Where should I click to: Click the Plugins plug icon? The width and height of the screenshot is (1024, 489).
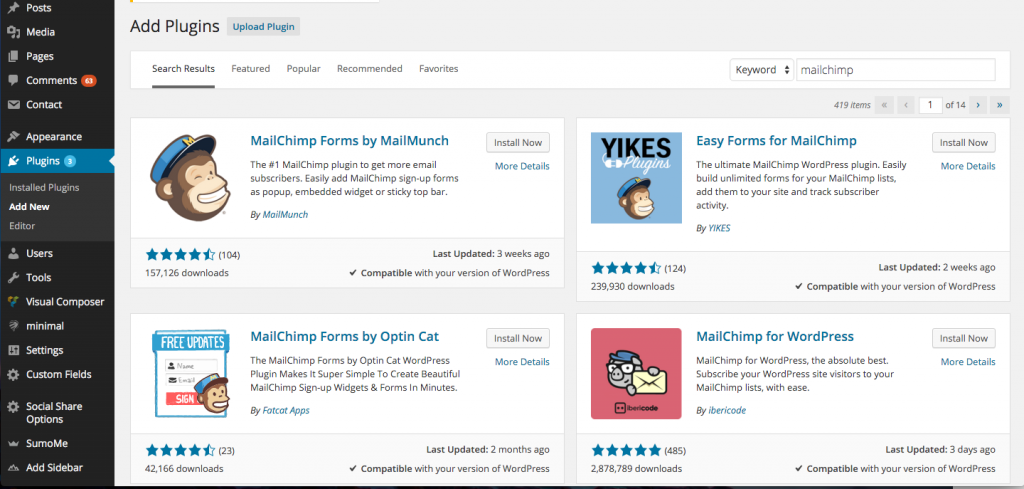pyautogui.click(x=13, y=161)
